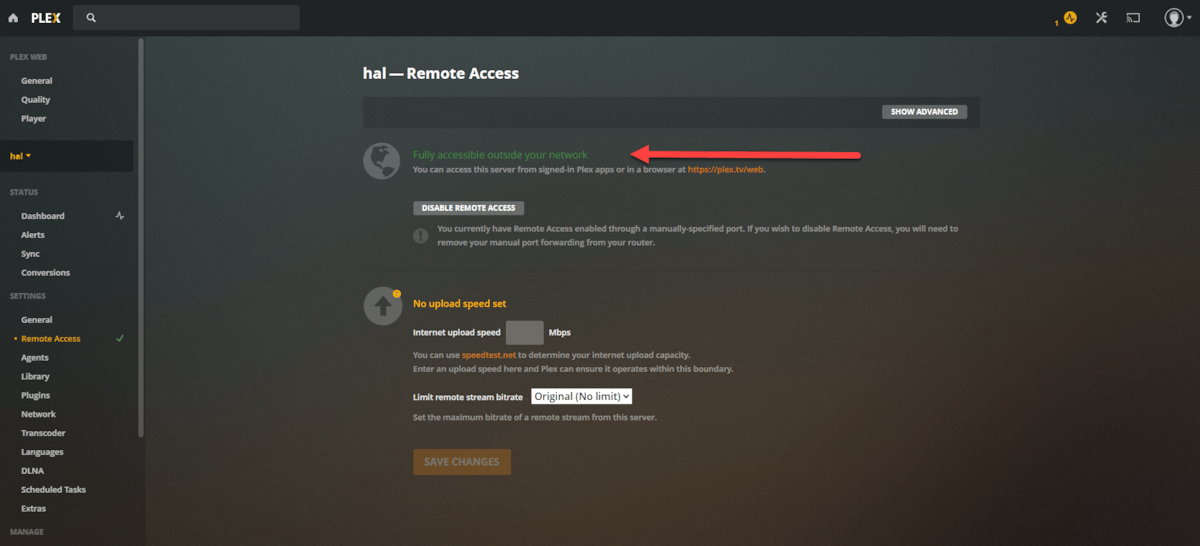The width and height of the screenshot is (1200, 546).
Task: Open Languages settings
Action: click(42, 452)
